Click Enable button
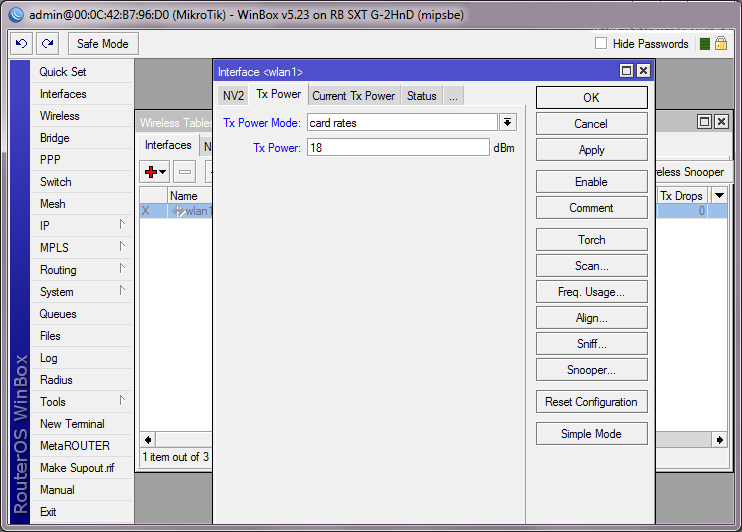Viewport: 742px width, 532px height. tap(592, 182)
